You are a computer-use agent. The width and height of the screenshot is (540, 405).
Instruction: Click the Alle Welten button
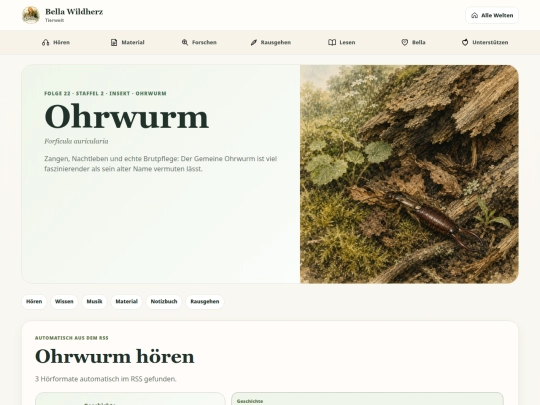pyautogui.click(x=492, y=15)
